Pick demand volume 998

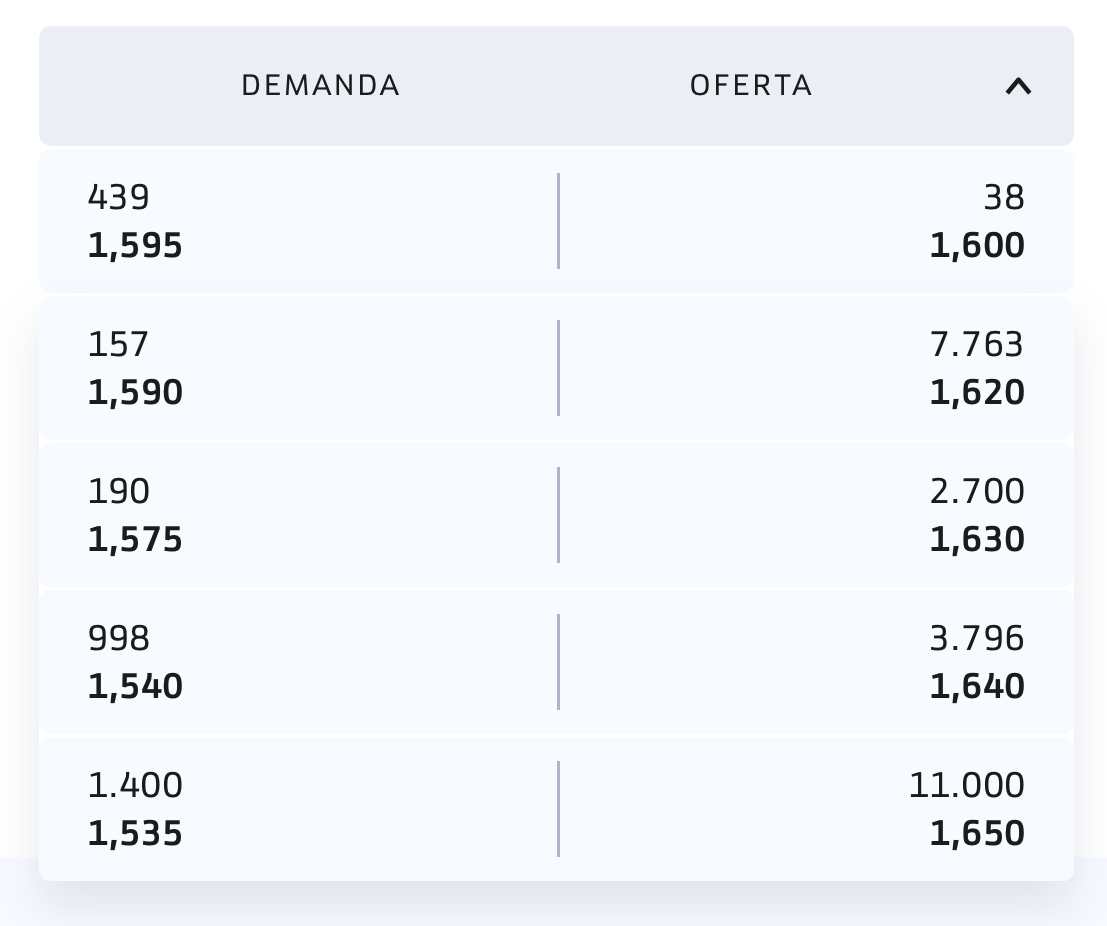point(119,639)
